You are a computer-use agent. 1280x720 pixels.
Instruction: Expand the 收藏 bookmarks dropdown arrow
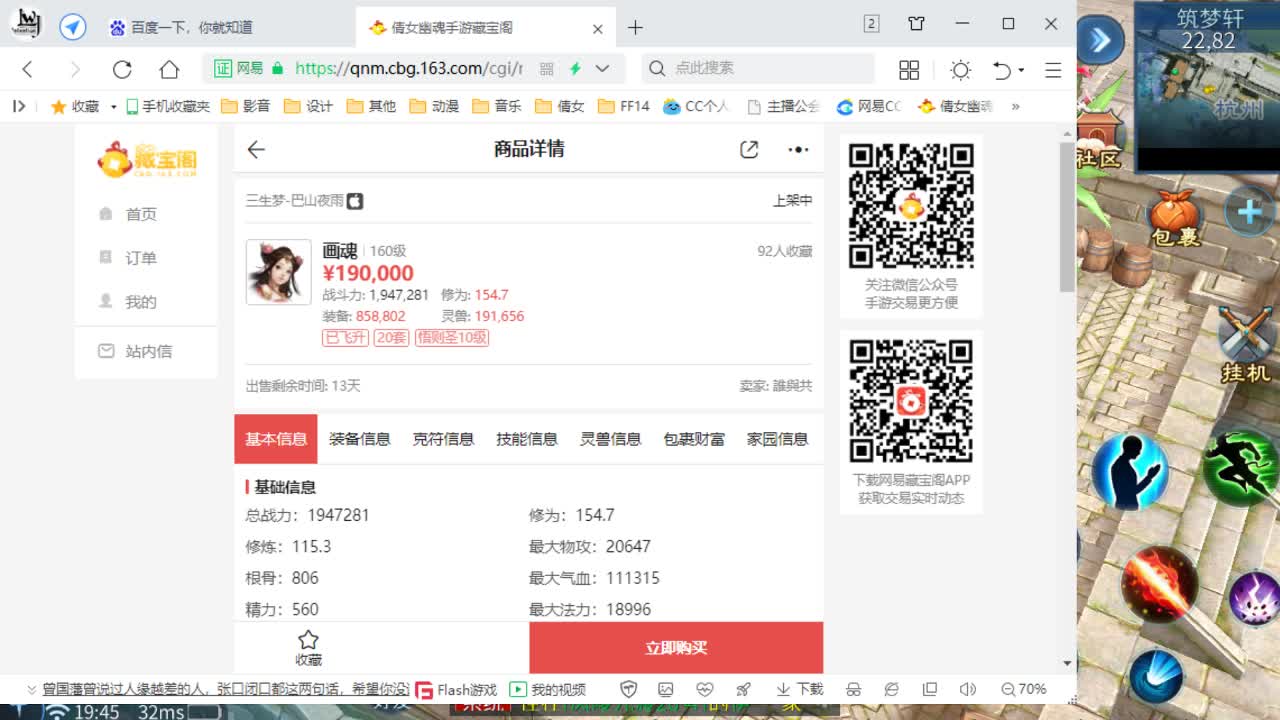click(x=113, y=104)
